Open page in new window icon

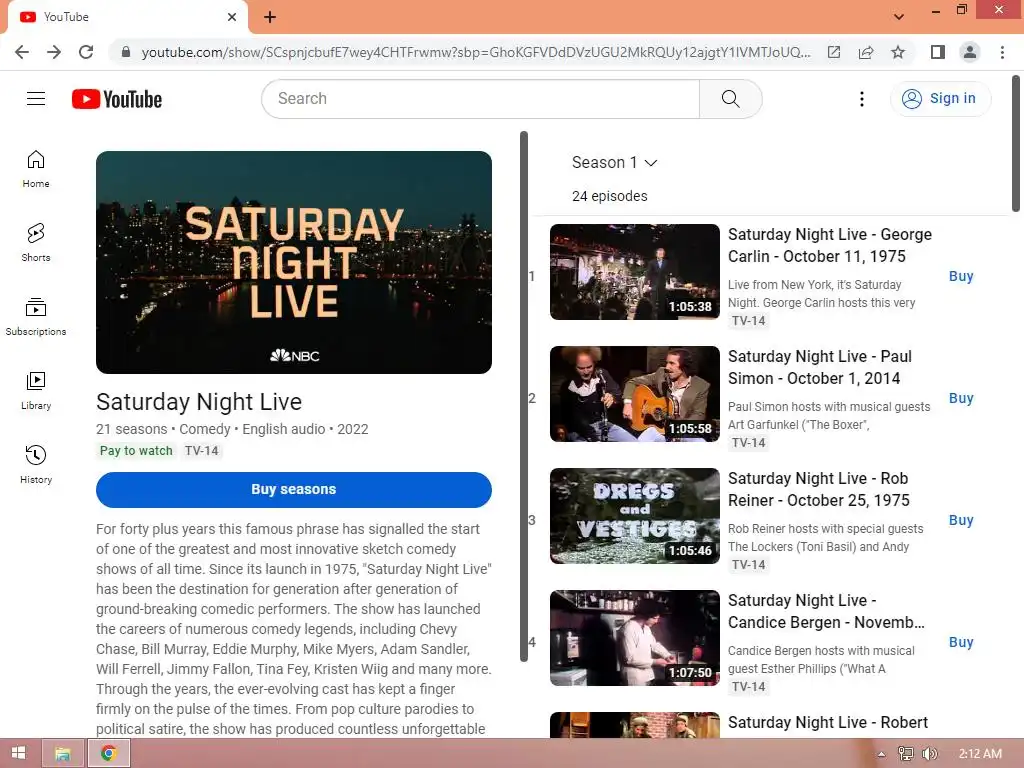click(834, 52)
